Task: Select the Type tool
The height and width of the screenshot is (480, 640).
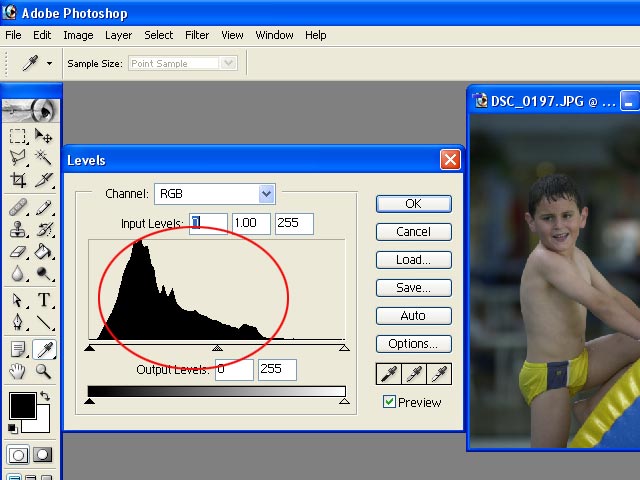Action: 43,300
